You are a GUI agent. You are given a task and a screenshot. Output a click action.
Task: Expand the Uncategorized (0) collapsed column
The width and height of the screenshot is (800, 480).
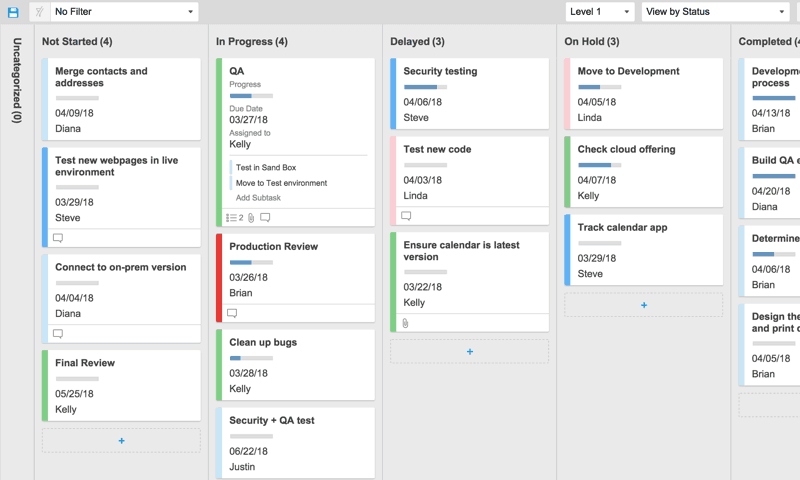[x=16, y=80]
